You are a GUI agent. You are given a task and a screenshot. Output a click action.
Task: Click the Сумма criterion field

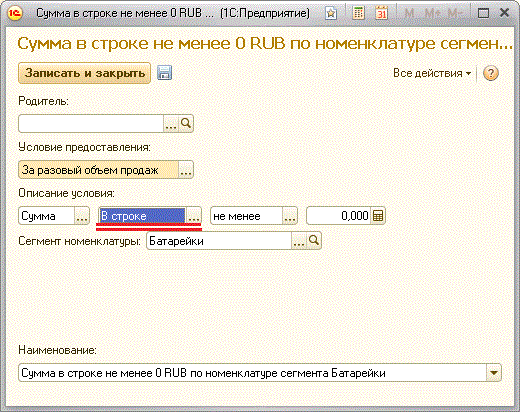47,216
